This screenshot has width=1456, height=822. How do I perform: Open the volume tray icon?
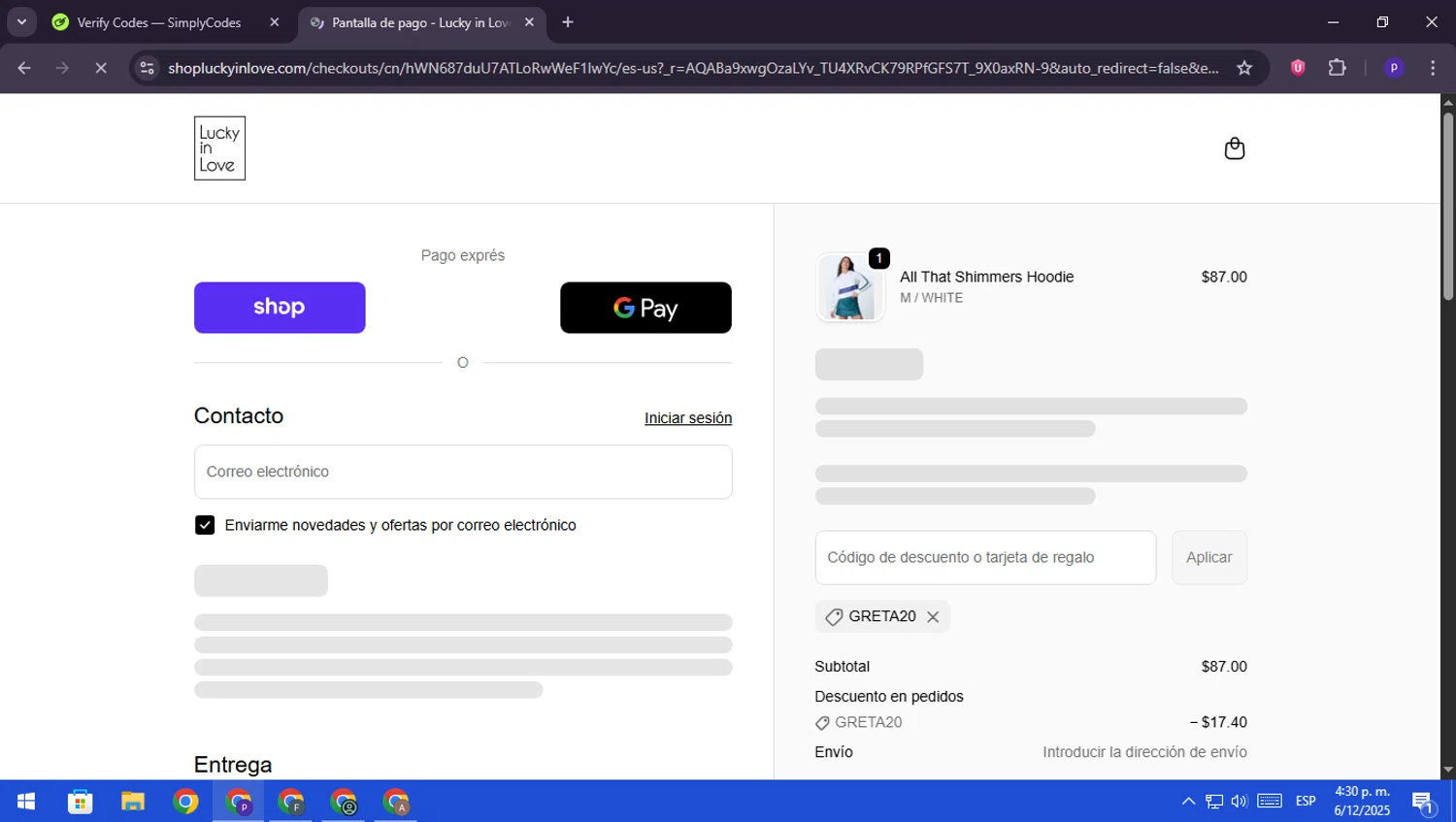[x=1240, y=802]
